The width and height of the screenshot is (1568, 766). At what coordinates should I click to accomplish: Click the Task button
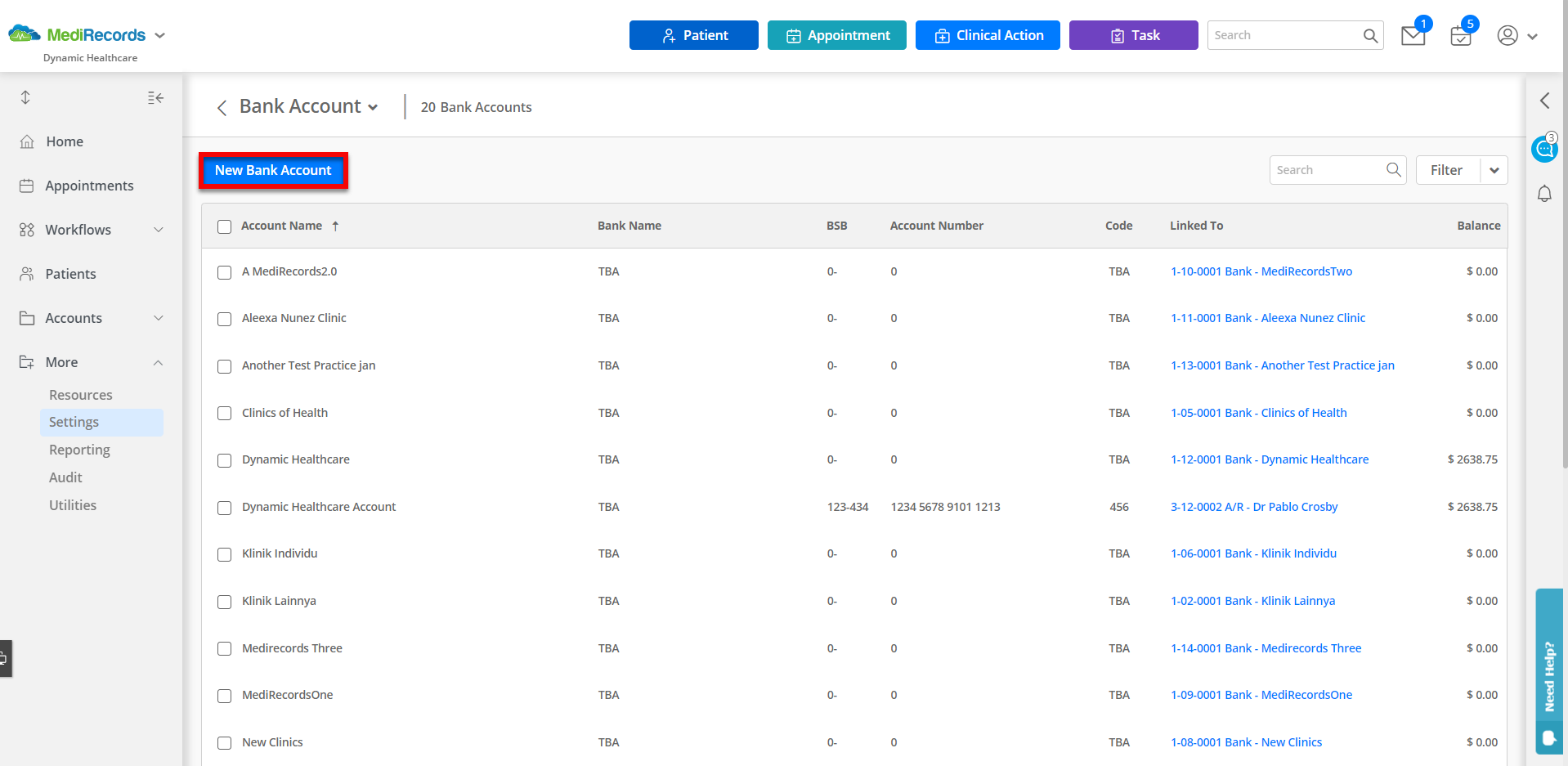pyautogui.click(x=1134, y=35)
